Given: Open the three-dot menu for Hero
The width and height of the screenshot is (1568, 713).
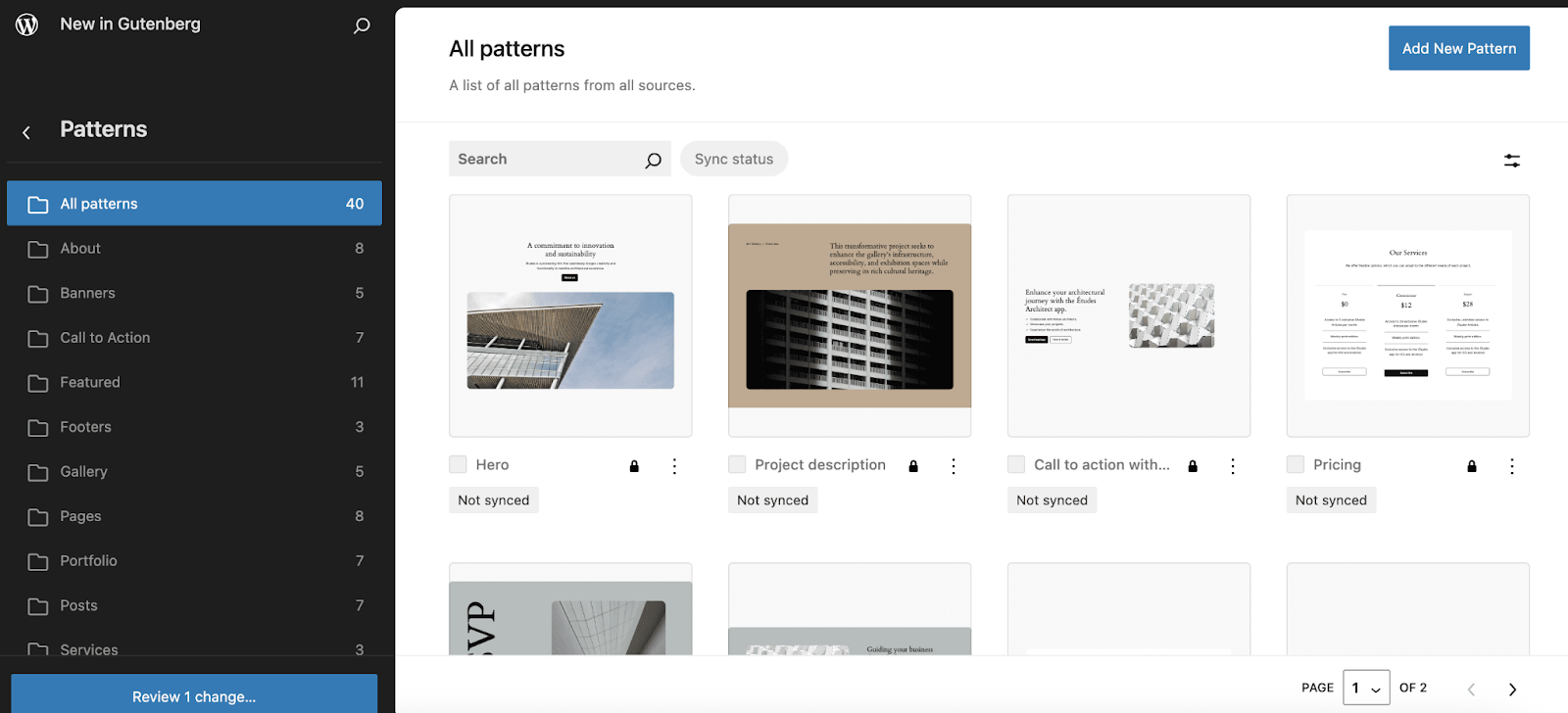Looking at the screenshot, I should (x=674, y=466).
